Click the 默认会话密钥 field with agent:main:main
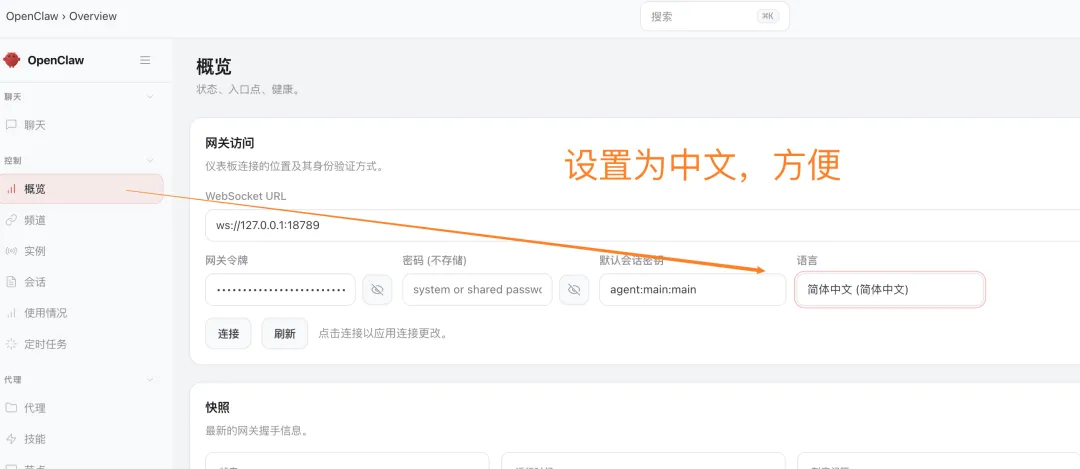Screen dimensions: 1080x469 [692, 290]
